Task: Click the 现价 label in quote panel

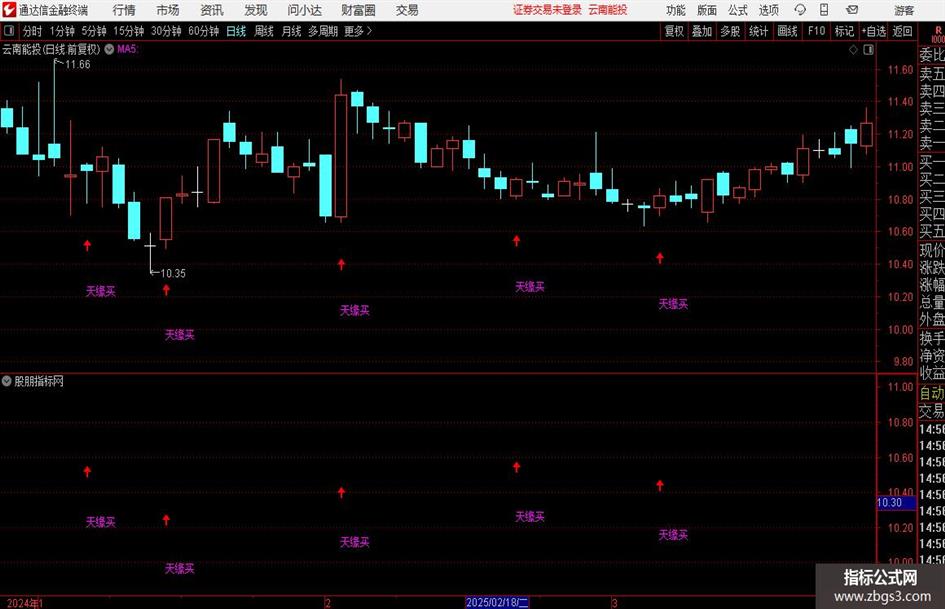Action: (x=932, y=250)
